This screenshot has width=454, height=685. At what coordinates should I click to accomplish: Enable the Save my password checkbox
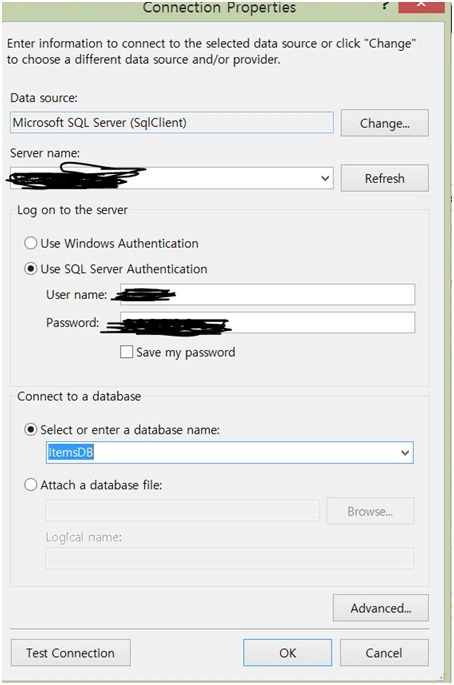[126, 352]
